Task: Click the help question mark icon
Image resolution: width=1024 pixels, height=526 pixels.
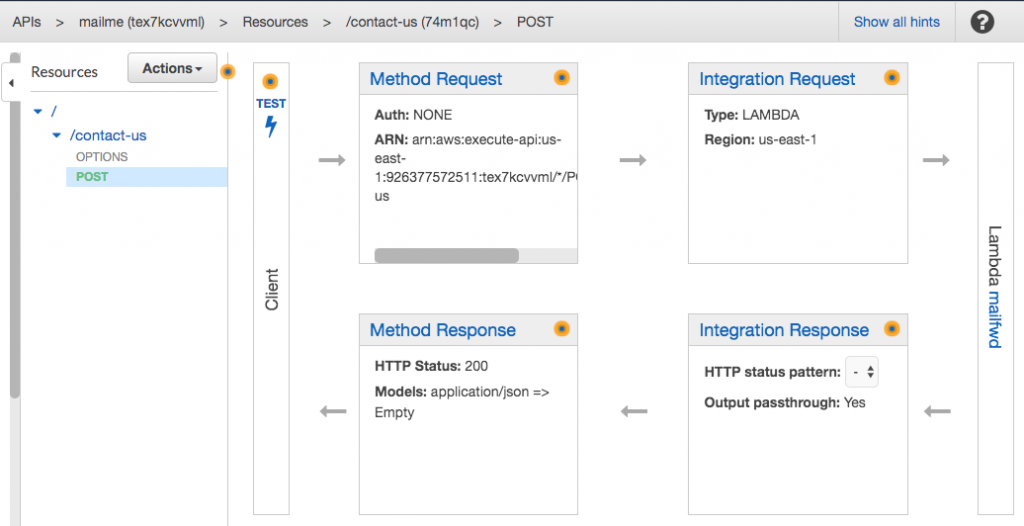Action: [x=982, y=22]
